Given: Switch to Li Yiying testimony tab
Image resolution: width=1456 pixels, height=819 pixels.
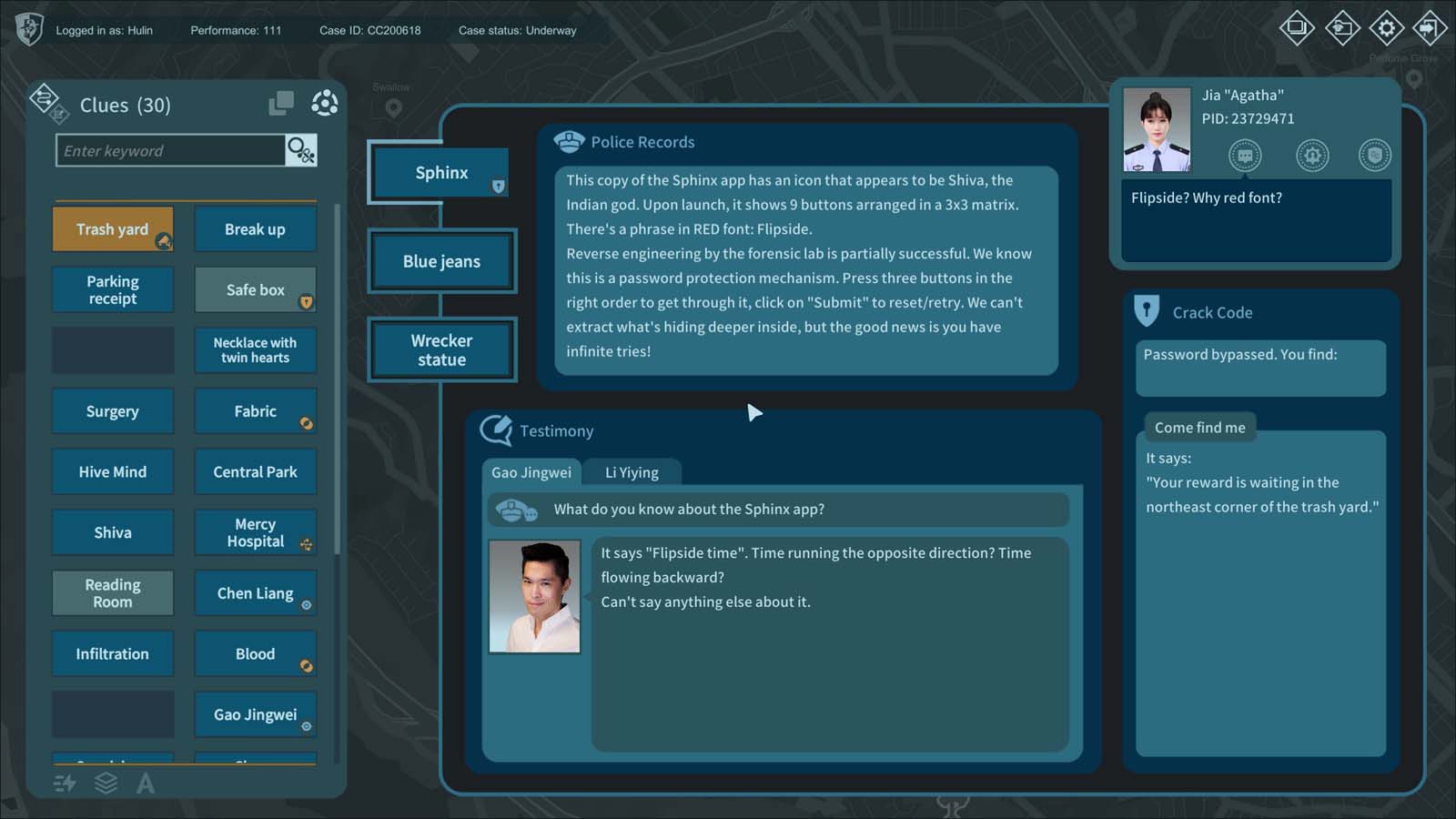Looking at the screenshot, I should (632, 472).
